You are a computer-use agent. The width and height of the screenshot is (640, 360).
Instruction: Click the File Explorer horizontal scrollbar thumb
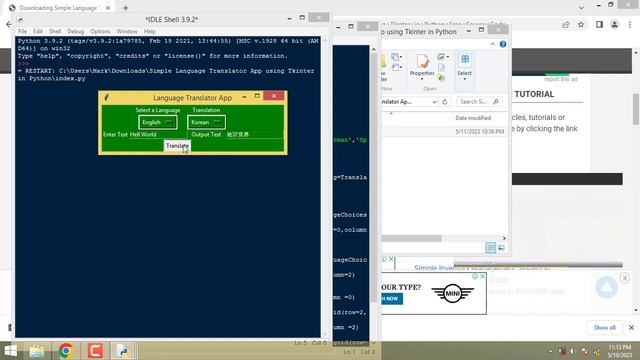pos(411,238)
